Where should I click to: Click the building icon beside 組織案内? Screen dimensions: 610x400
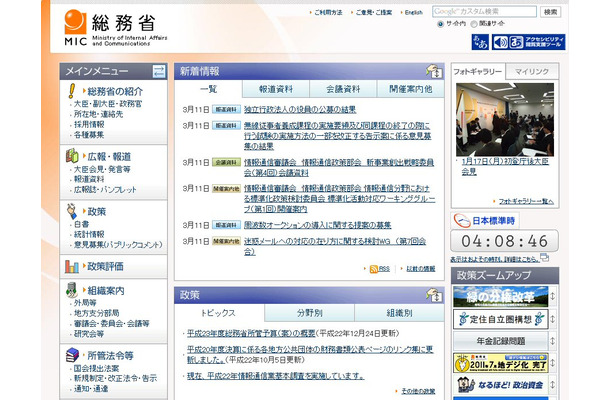72,290
